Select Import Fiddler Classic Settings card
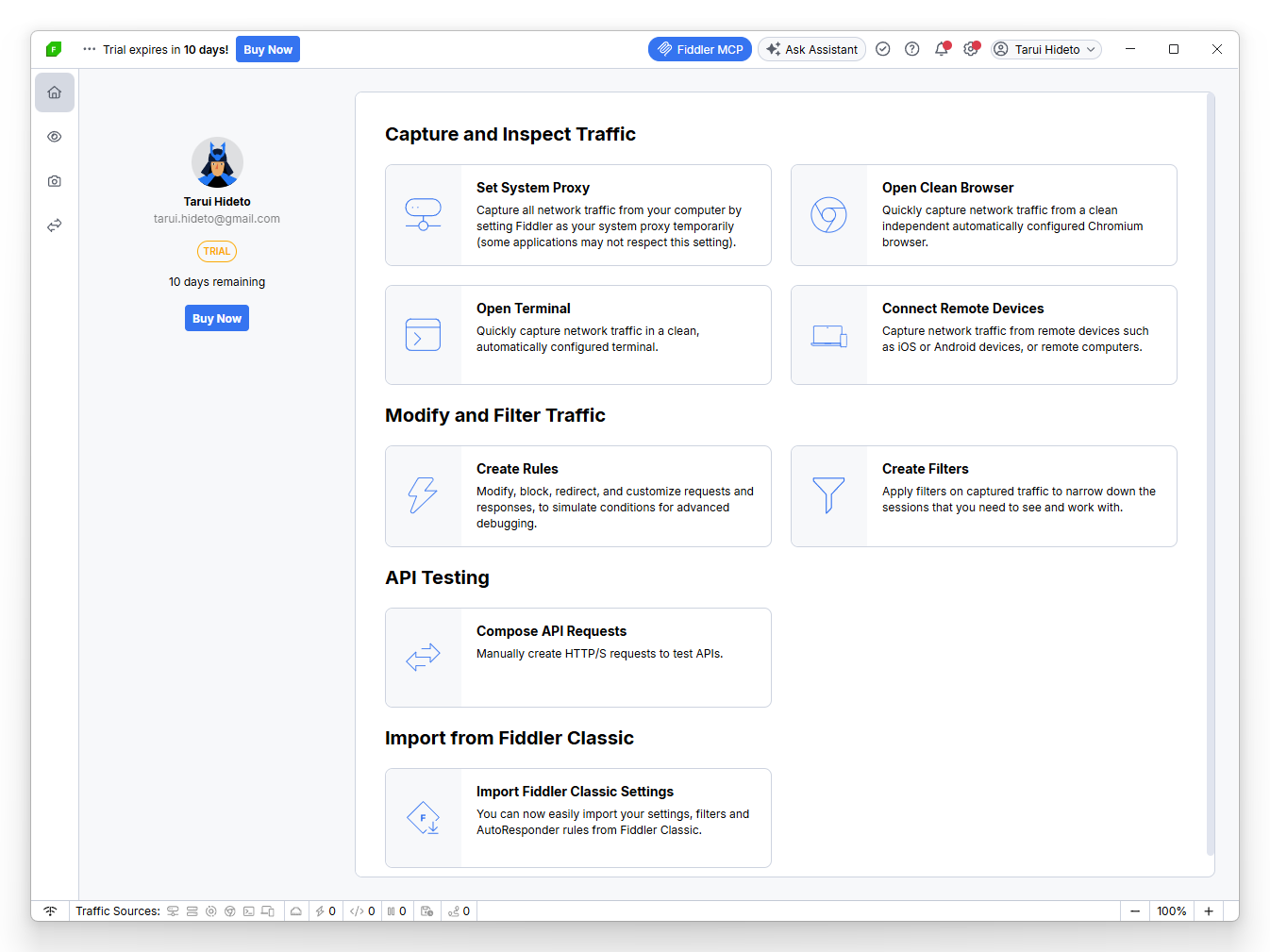Screen dimensions: 1270x952 pos(578,818)
